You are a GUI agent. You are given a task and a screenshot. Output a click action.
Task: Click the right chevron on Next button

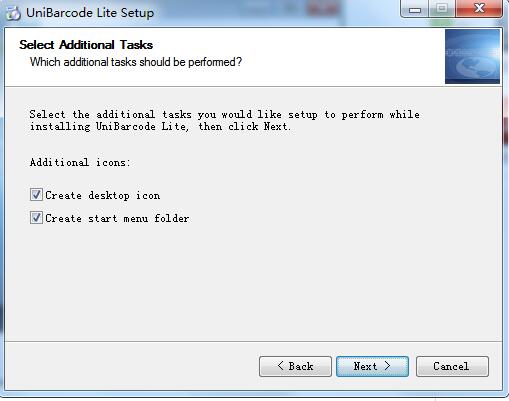[387, 366]
